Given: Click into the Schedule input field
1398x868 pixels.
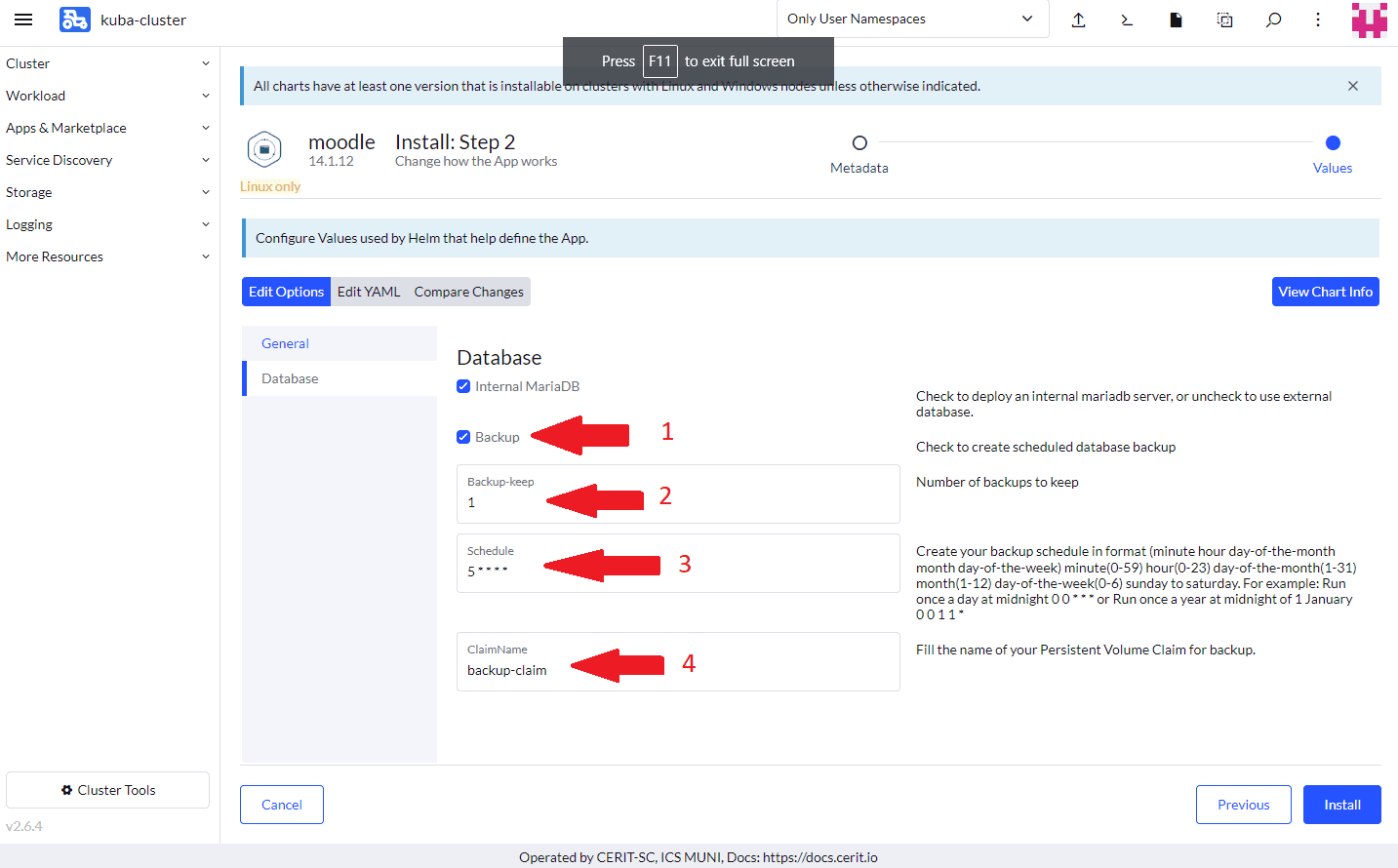Looking at the screenshot, I should (x=677, y=572).
